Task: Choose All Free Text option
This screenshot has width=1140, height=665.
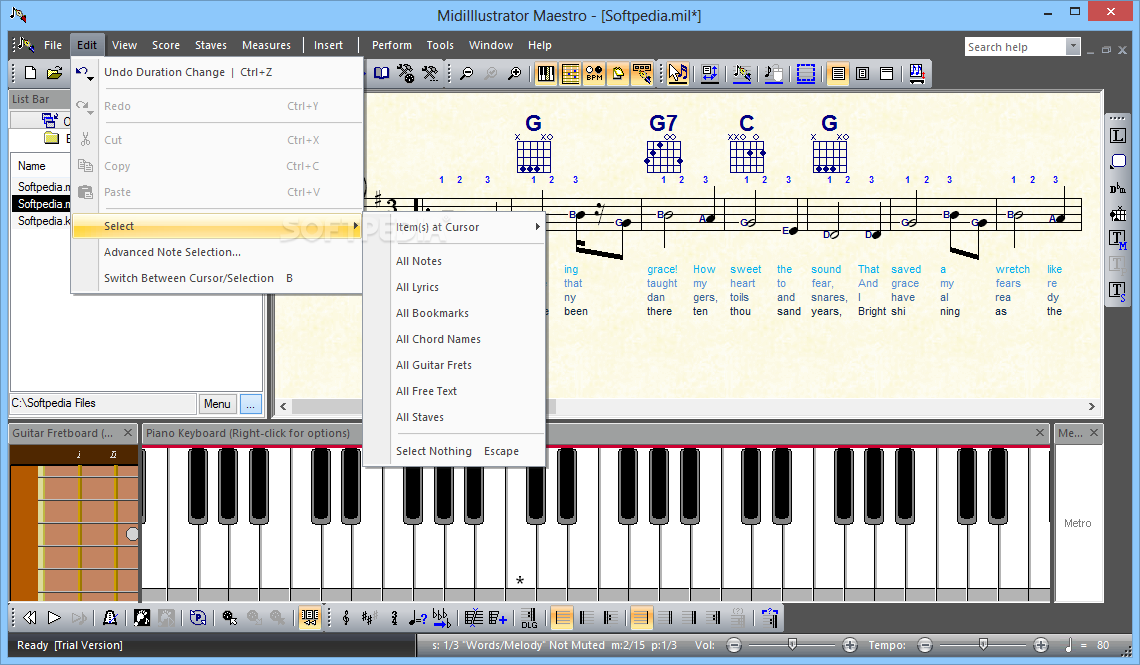Action: tap(469, 391)
